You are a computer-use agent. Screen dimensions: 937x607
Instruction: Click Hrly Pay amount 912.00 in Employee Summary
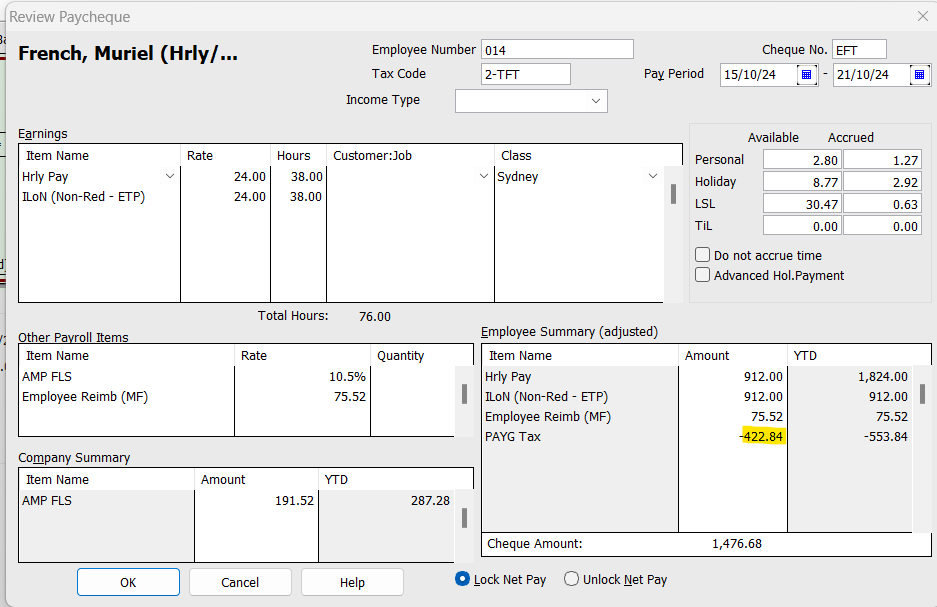click(763, 376)
